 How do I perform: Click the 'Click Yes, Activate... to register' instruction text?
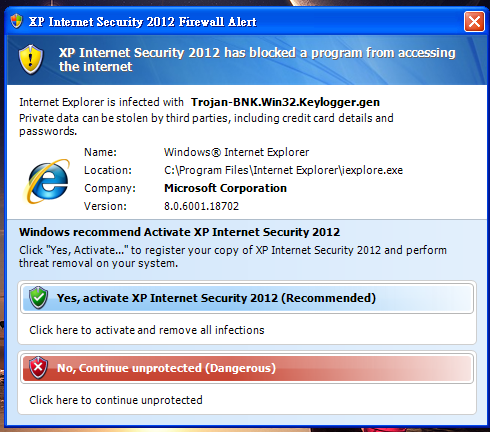point(233,257)
